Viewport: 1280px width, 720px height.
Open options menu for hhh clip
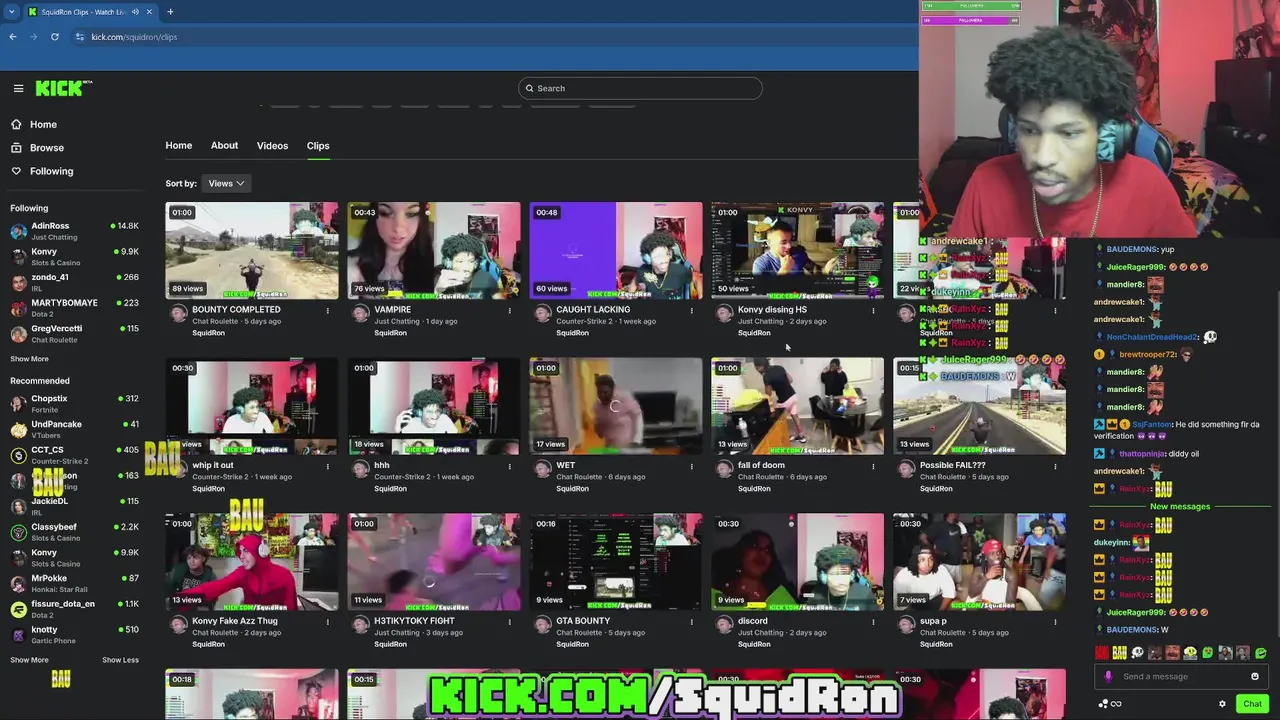509,466
